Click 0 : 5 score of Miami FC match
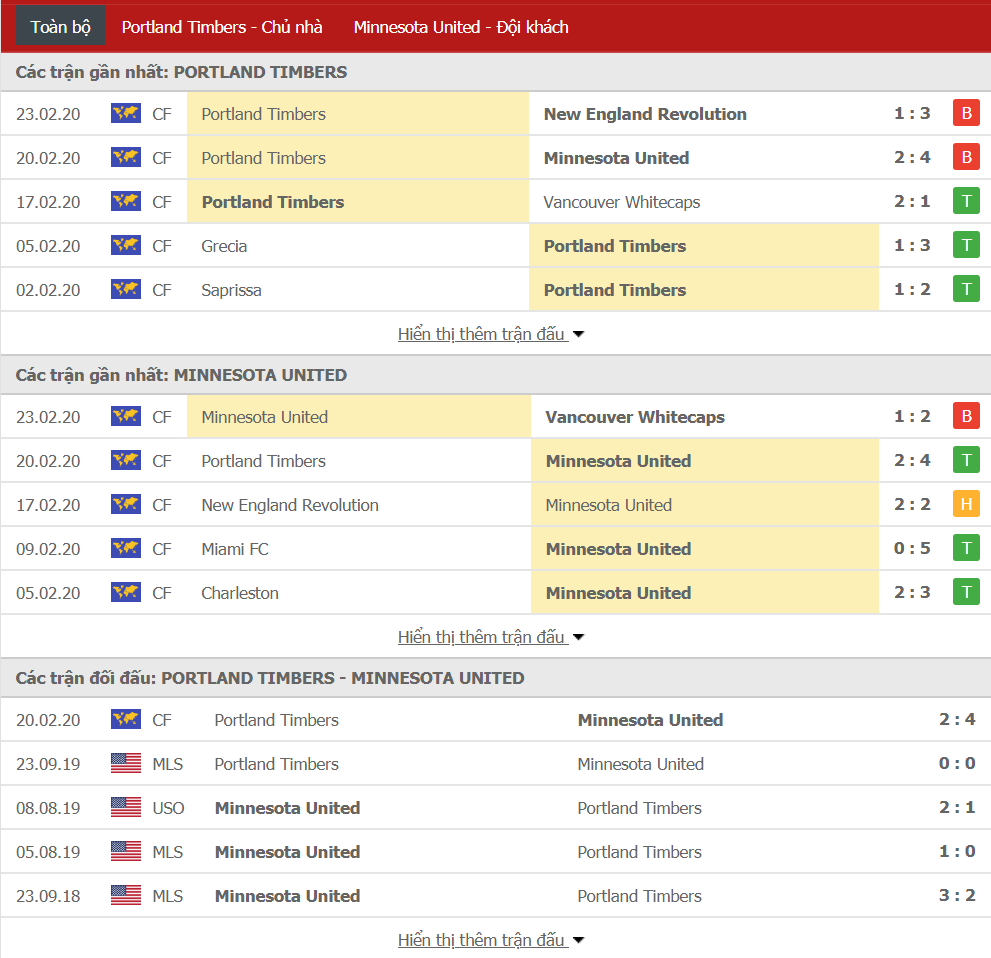 pos(912,548)
